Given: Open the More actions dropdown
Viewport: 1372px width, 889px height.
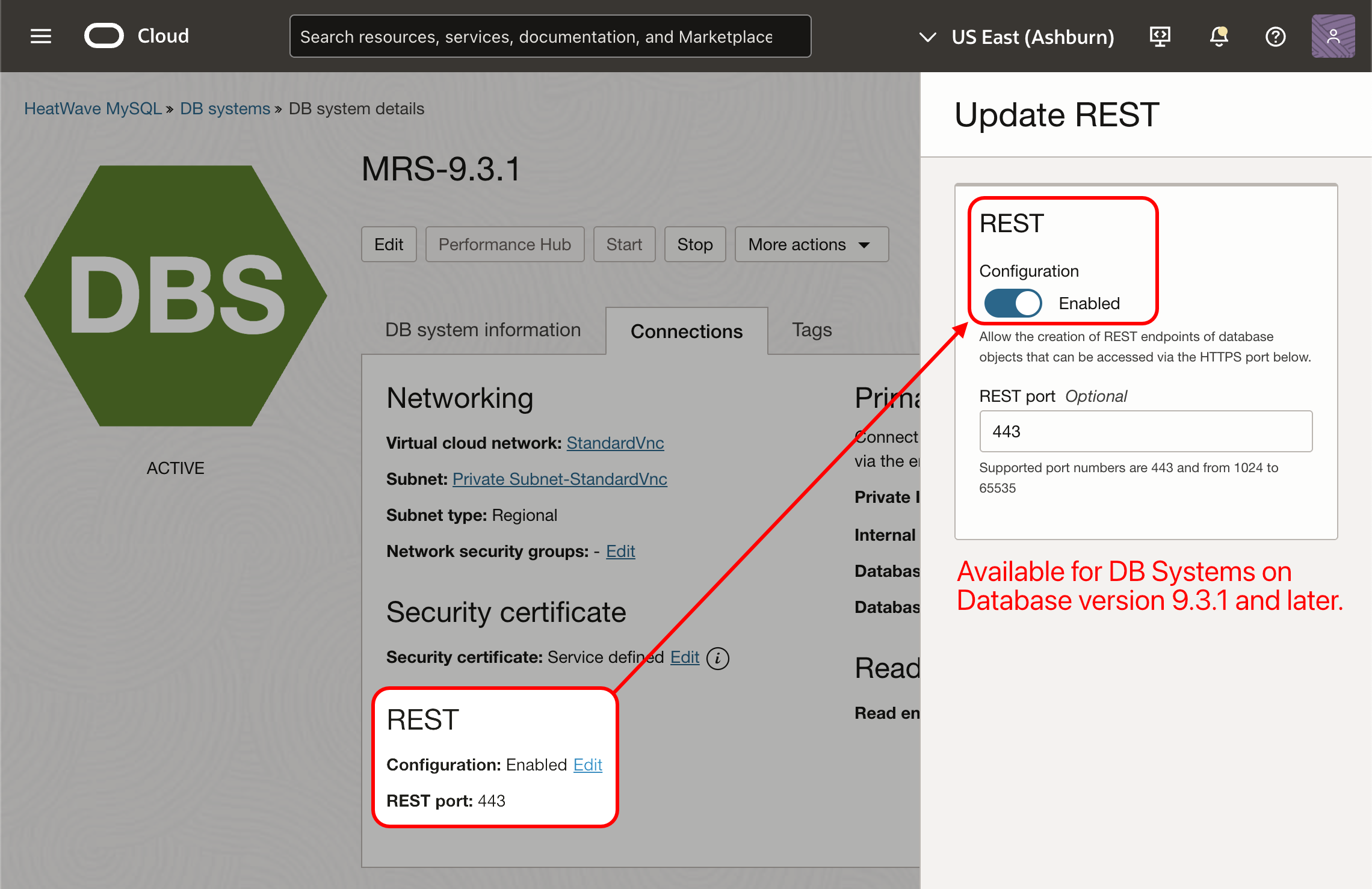Looking at the screenshot, I should pyautogui.click(x=811, y=244).
